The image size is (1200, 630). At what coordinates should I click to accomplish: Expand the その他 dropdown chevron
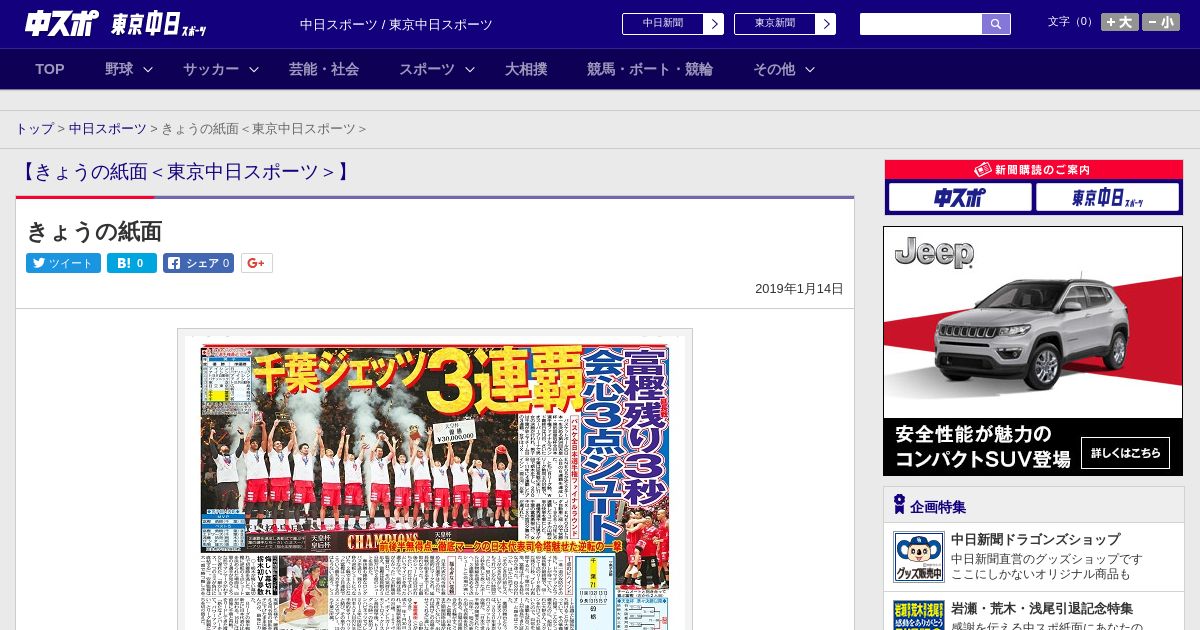[x=810, y=69]
